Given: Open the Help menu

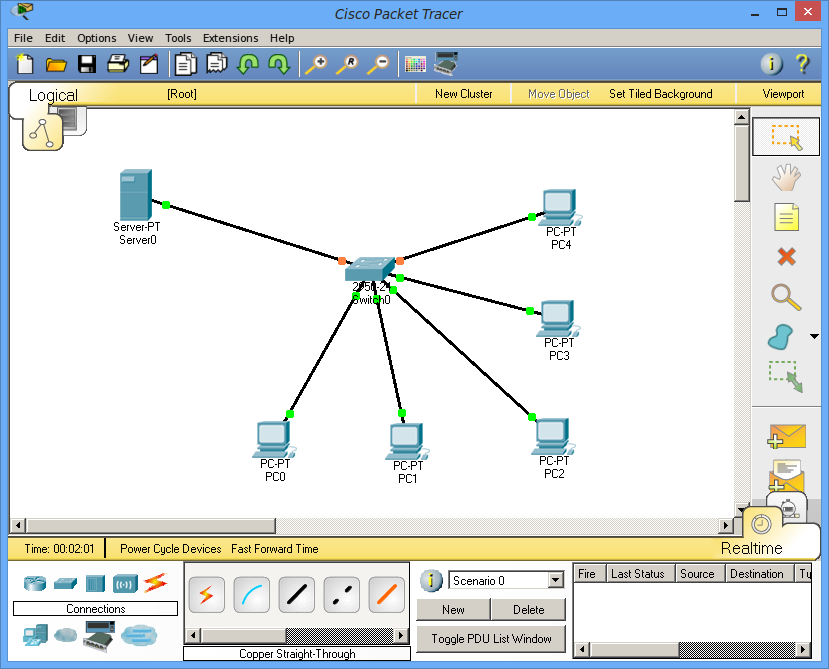Looking at the screenshot, I should pos(282,38).
